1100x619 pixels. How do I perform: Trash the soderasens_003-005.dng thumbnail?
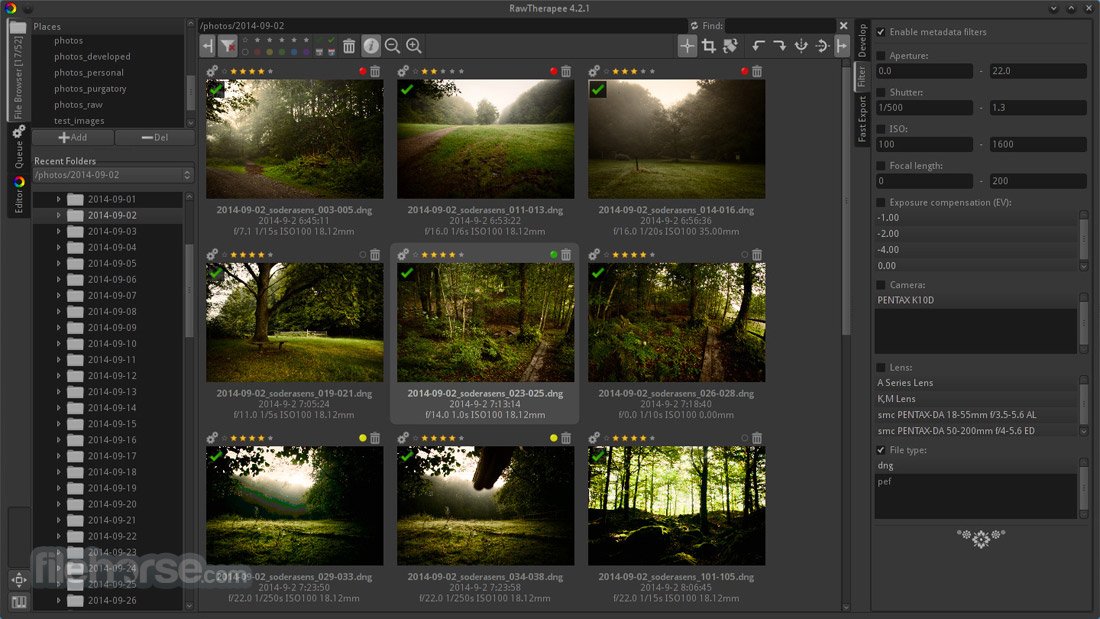tap(375, 72)
